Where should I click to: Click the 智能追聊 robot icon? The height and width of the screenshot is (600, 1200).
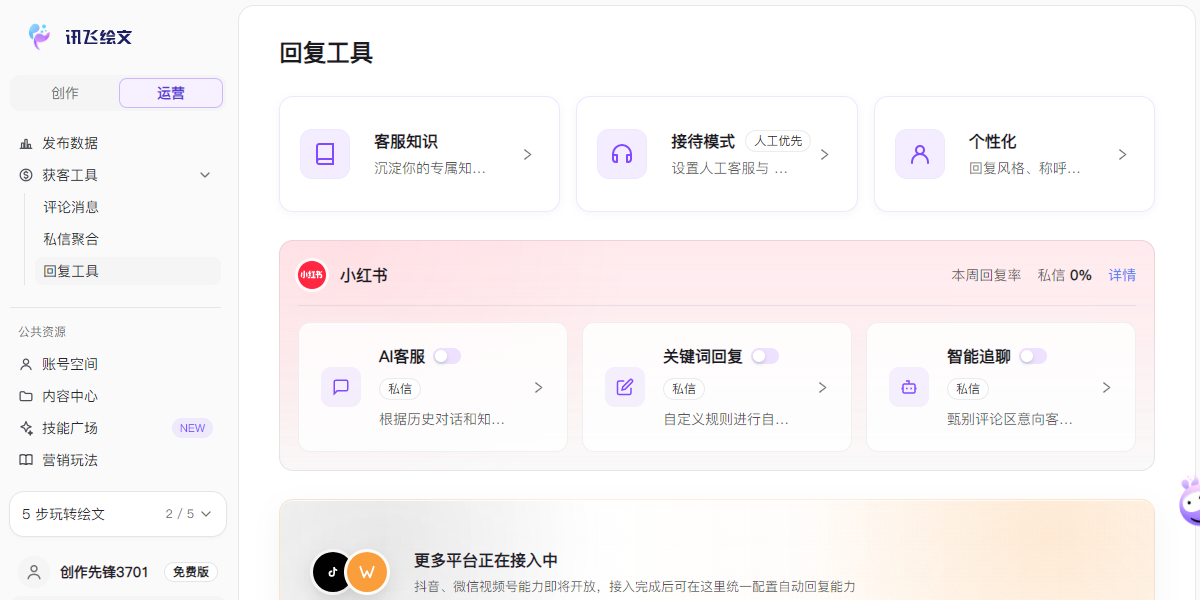(x=909, y=387)
